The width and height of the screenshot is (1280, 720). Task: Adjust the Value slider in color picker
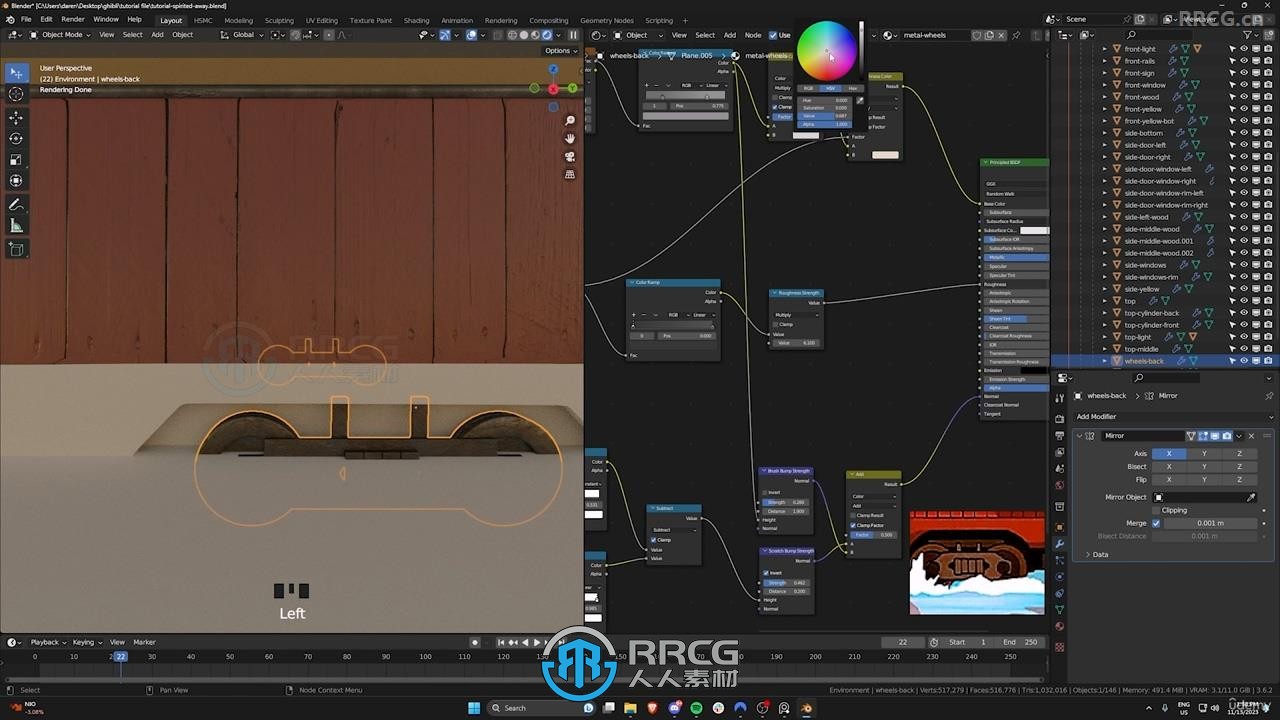(825, 116)
